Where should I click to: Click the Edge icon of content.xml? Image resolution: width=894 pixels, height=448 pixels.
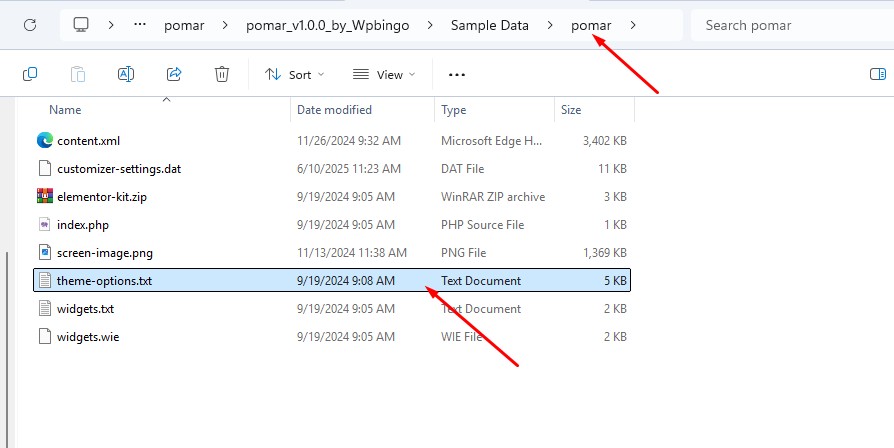[44, 140]
